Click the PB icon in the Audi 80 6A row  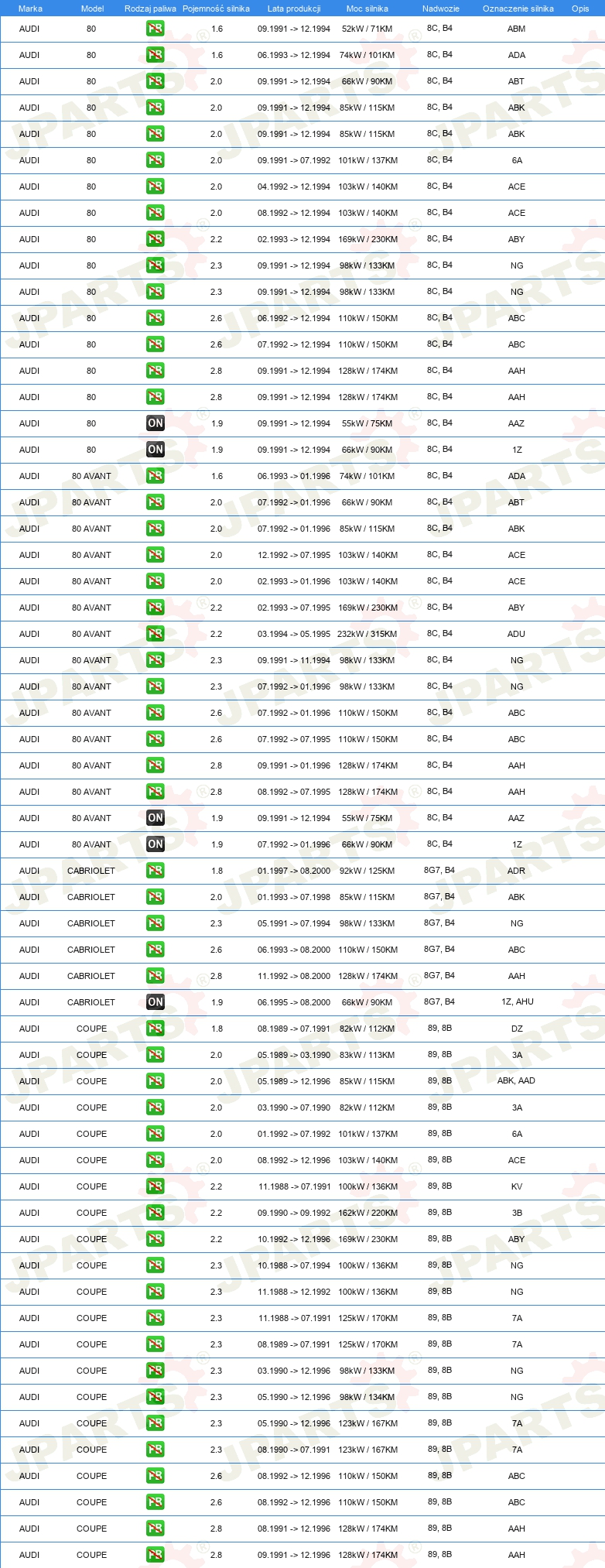156,160
